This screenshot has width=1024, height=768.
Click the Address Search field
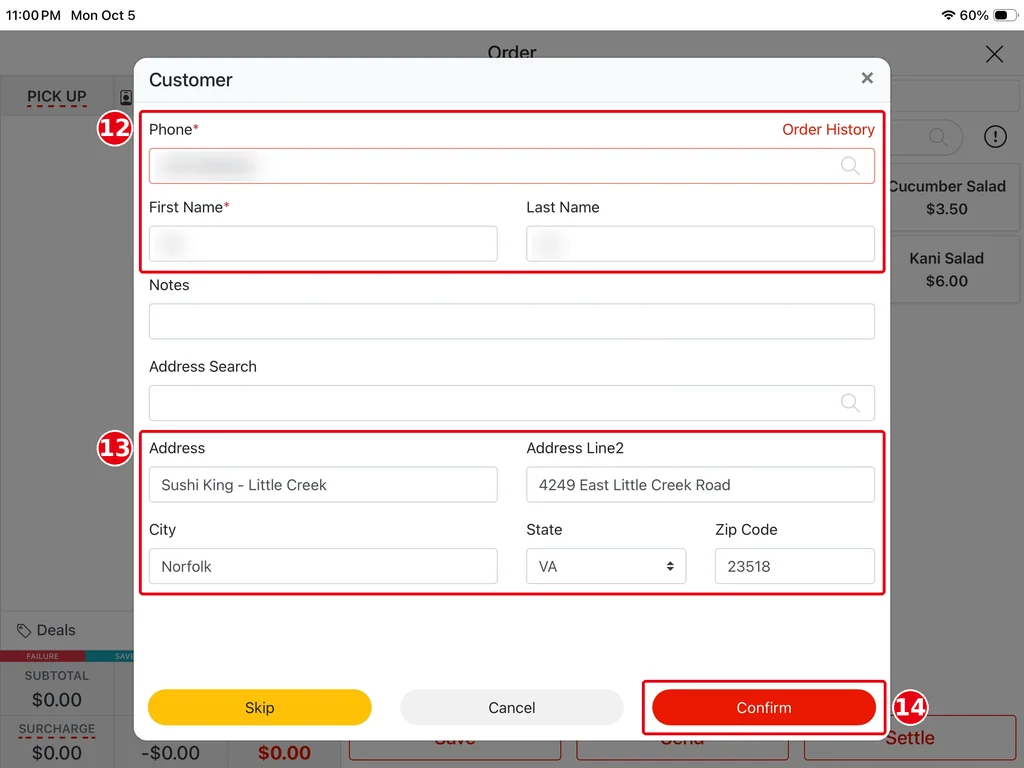511,403
